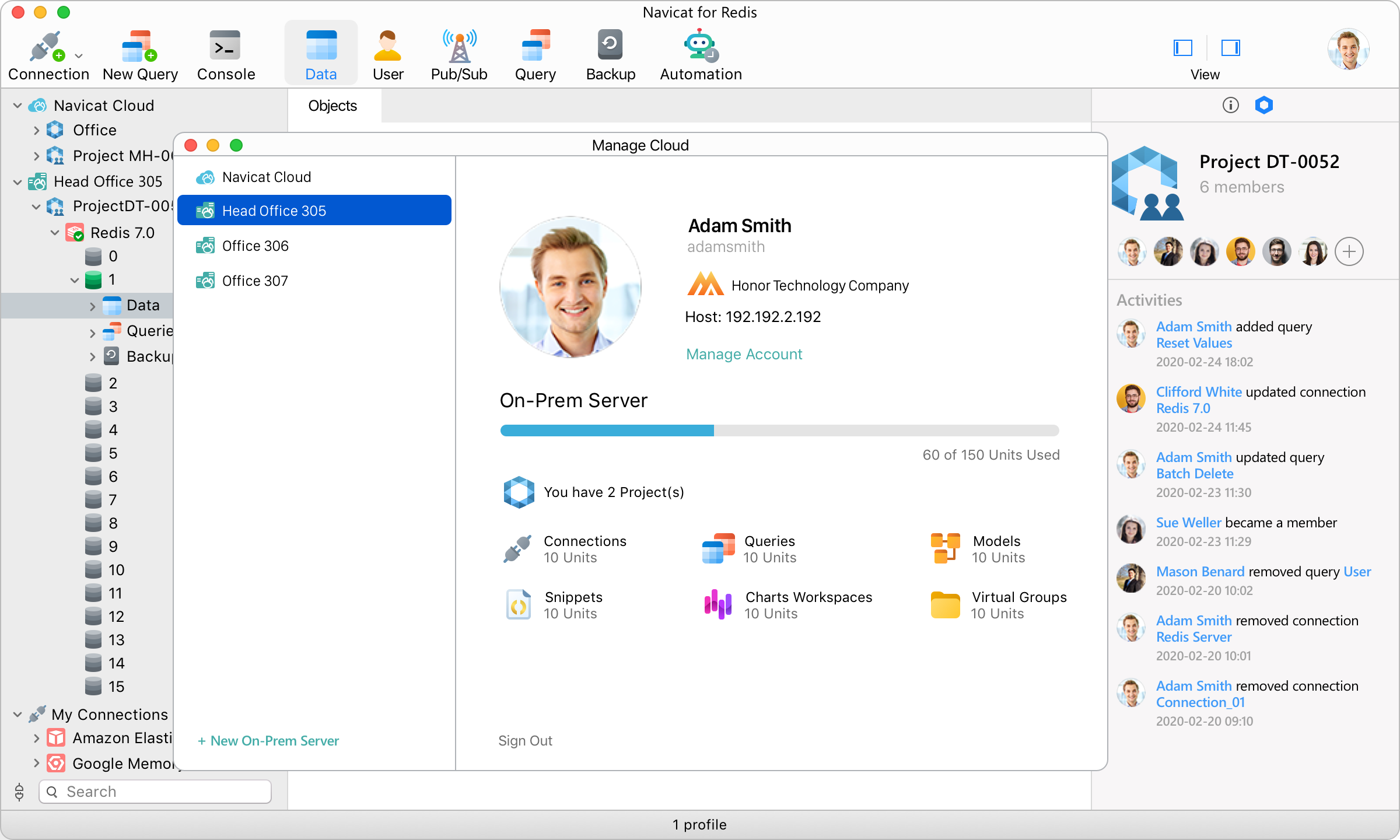Switch to the Objects tab
This screenshot has width=1400, height=840.
tap(332, 106)
